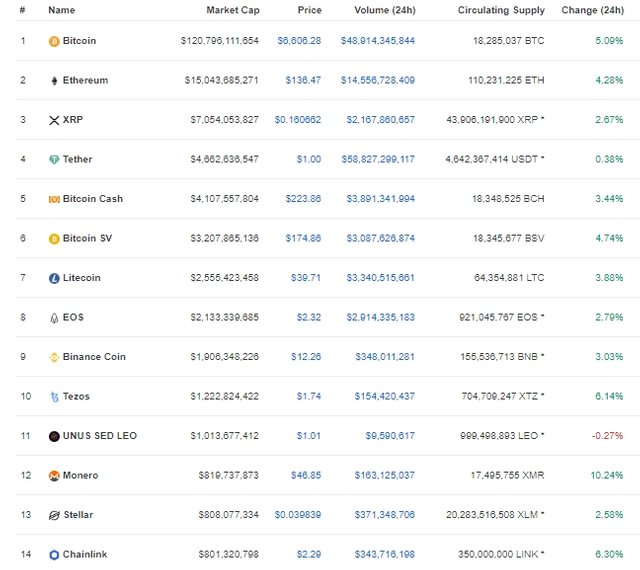This screenshot has height=570, width=640.
Task: Open the Bitcoin Cash name link
Action: click(x=93, y=199)
